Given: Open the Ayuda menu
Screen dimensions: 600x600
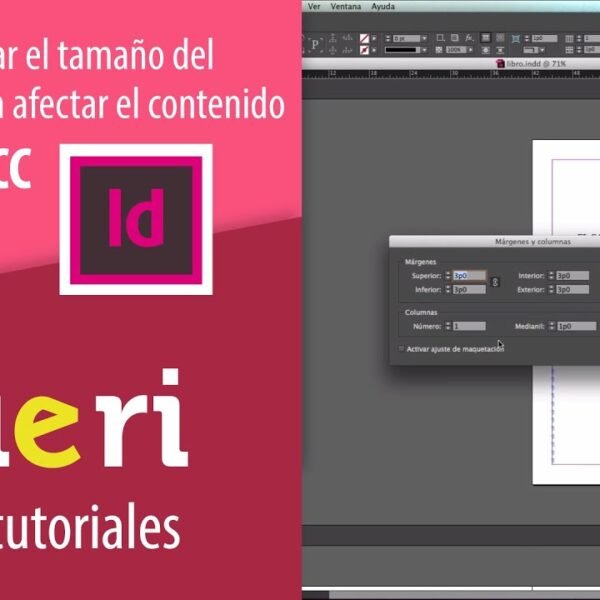Looking at the screenshot, I should 383,7.
